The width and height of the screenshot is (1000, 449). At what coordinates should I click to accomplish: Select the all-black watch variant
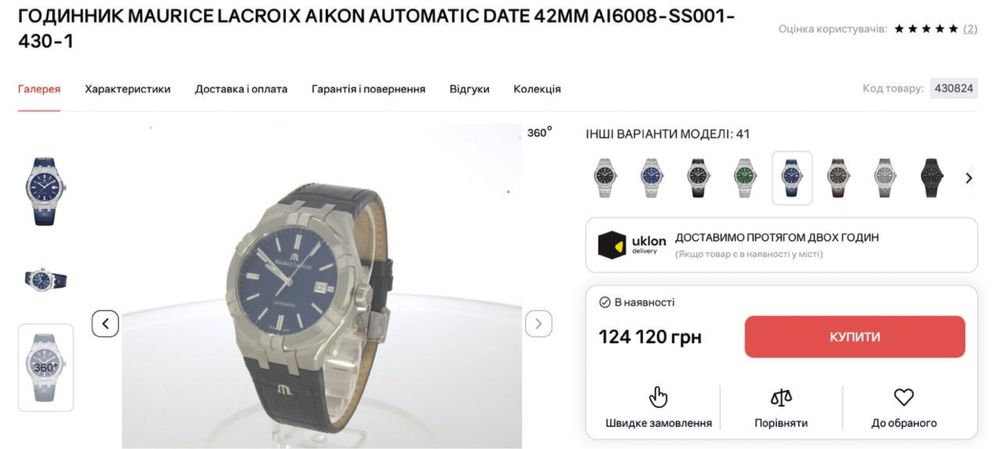pyautogui.click(x=932, y=178)
